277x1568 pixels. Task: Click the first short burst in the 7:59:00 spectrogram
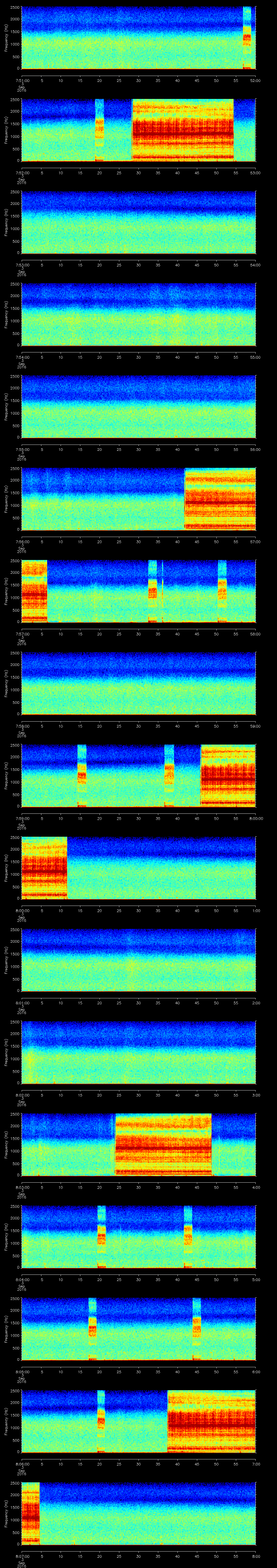pyautogui.click(x=82, y=775)
